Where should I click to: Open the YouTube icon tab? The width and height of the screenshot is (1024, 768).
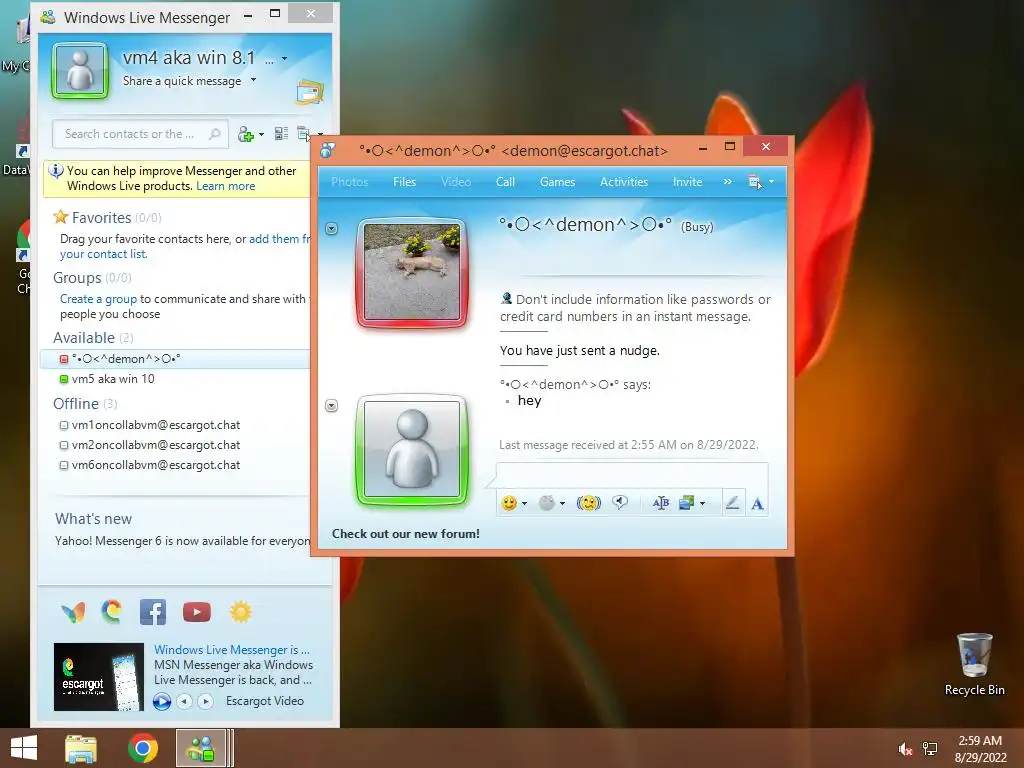coord(197,612)
